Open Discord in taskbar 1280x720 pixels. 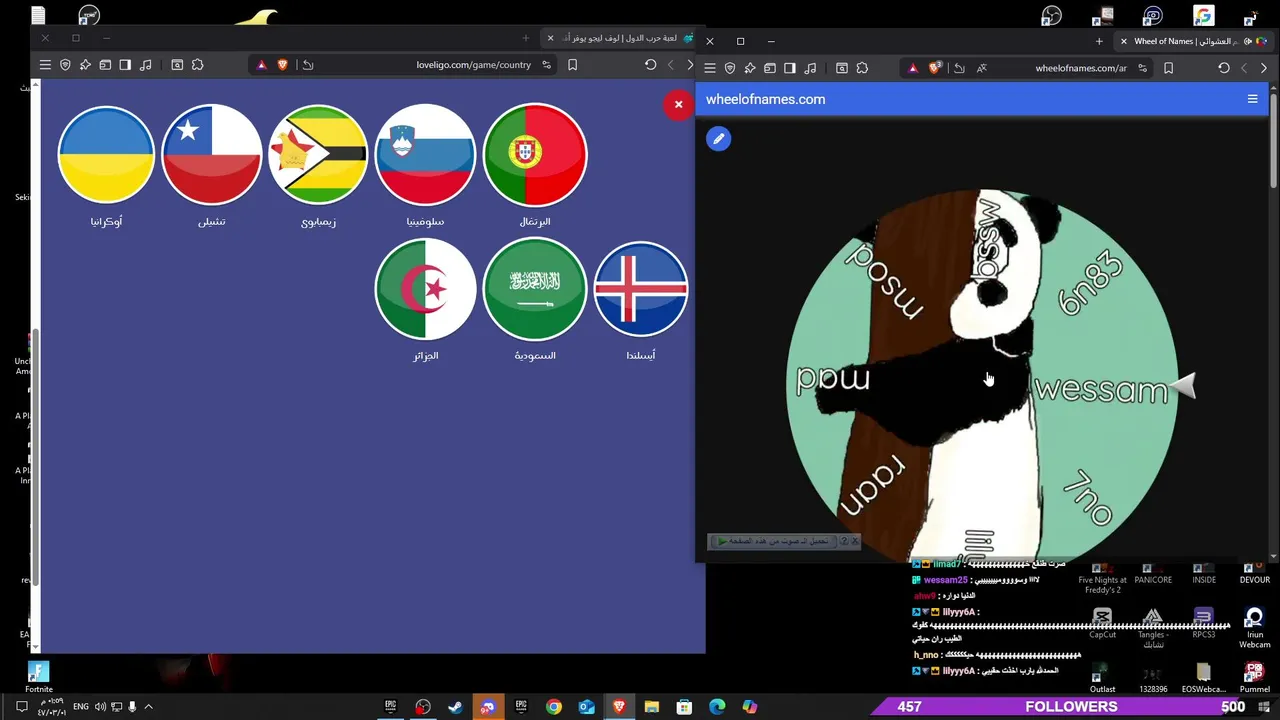click(x=488, y=706)
